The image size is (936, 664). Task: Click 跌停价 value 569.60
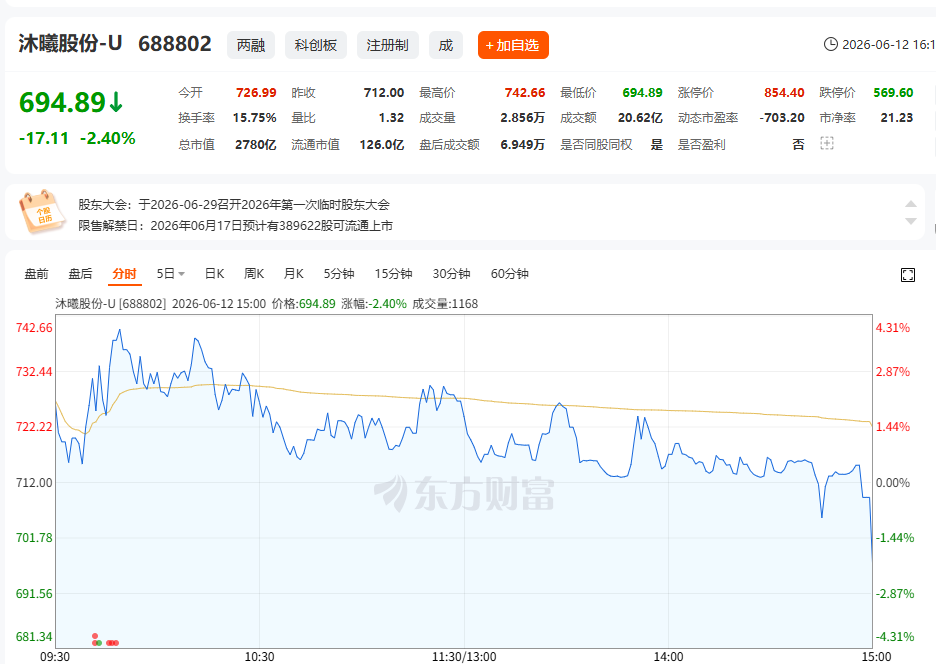point(893,93)
